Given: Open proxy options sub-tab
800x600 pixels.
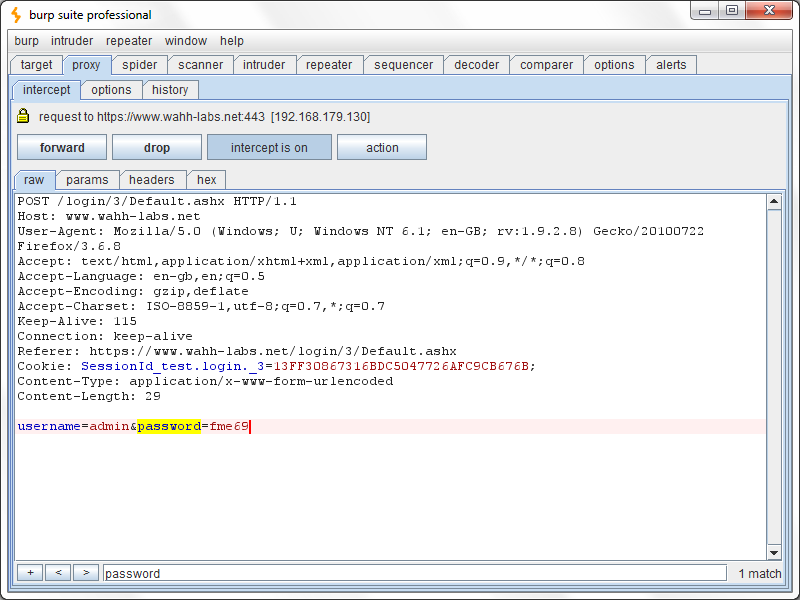Looking at the screenshot, I should pos(111,90).
